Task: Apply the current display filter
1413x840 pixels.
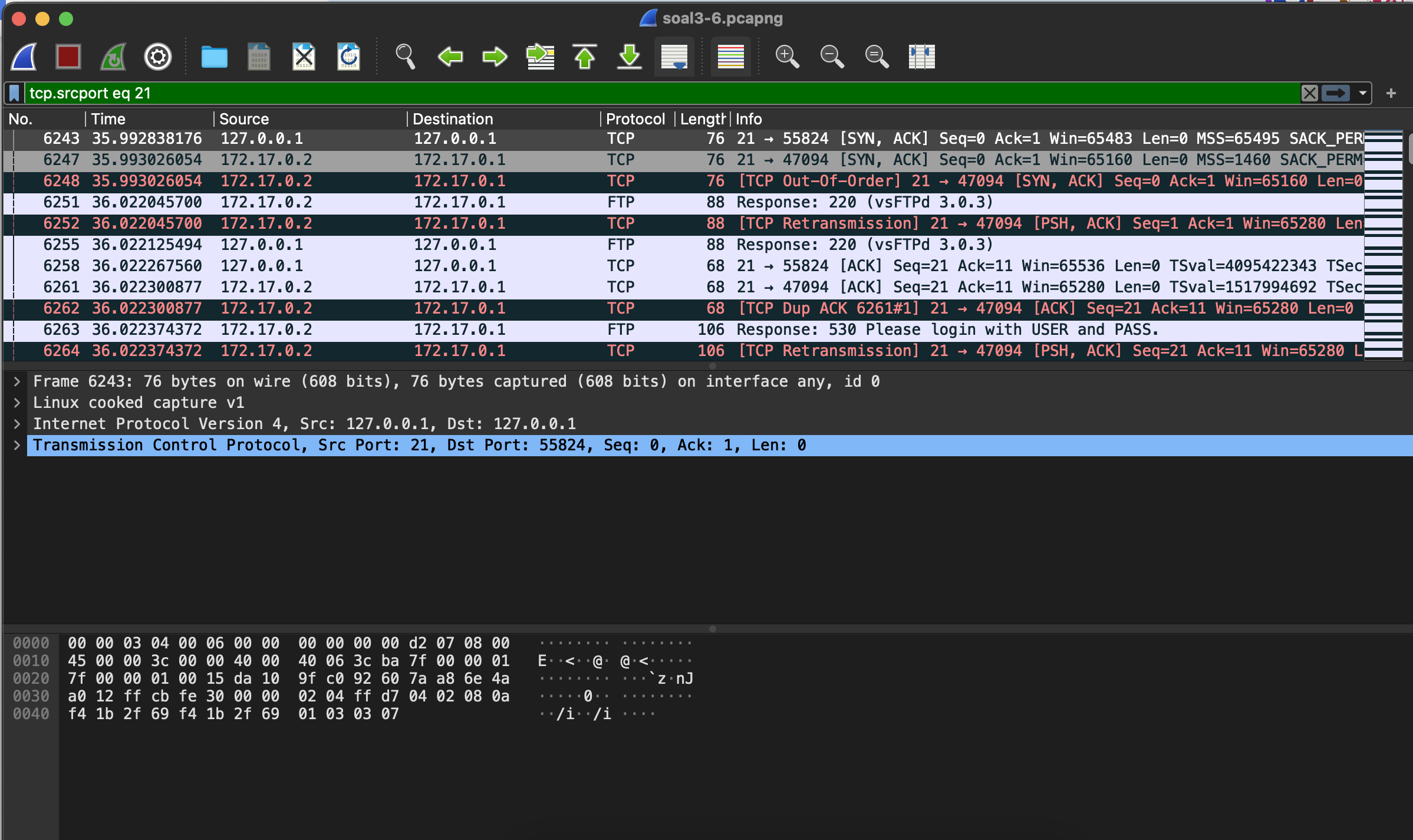Action: [x=1336, y=93]
